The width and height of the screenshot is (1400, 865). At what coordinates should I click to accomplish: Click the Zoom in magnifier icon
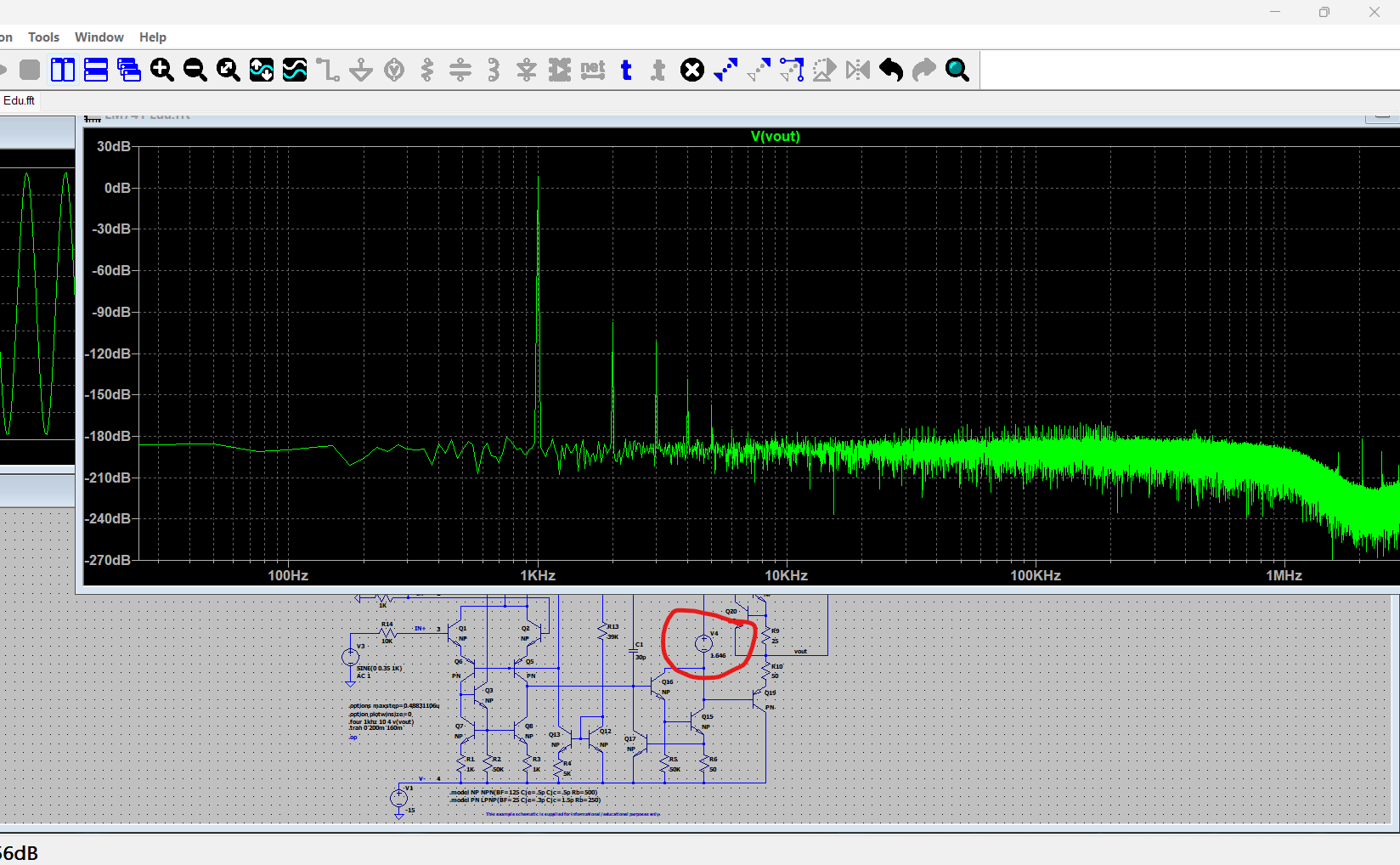click(162, 70)
